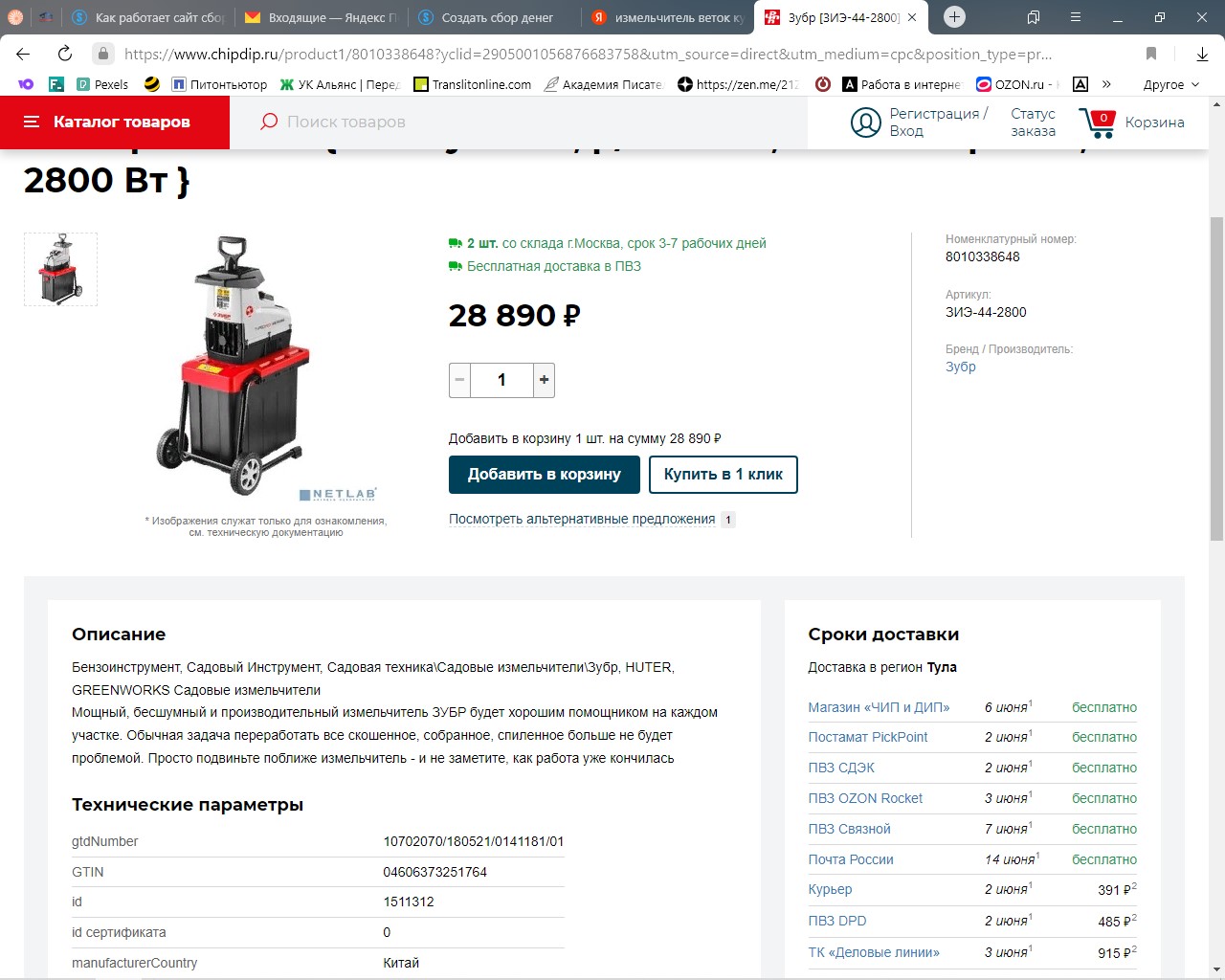Open ПВЗ DPD delivery option
Screen dimensions: 1225x980
tap(837, 921)
